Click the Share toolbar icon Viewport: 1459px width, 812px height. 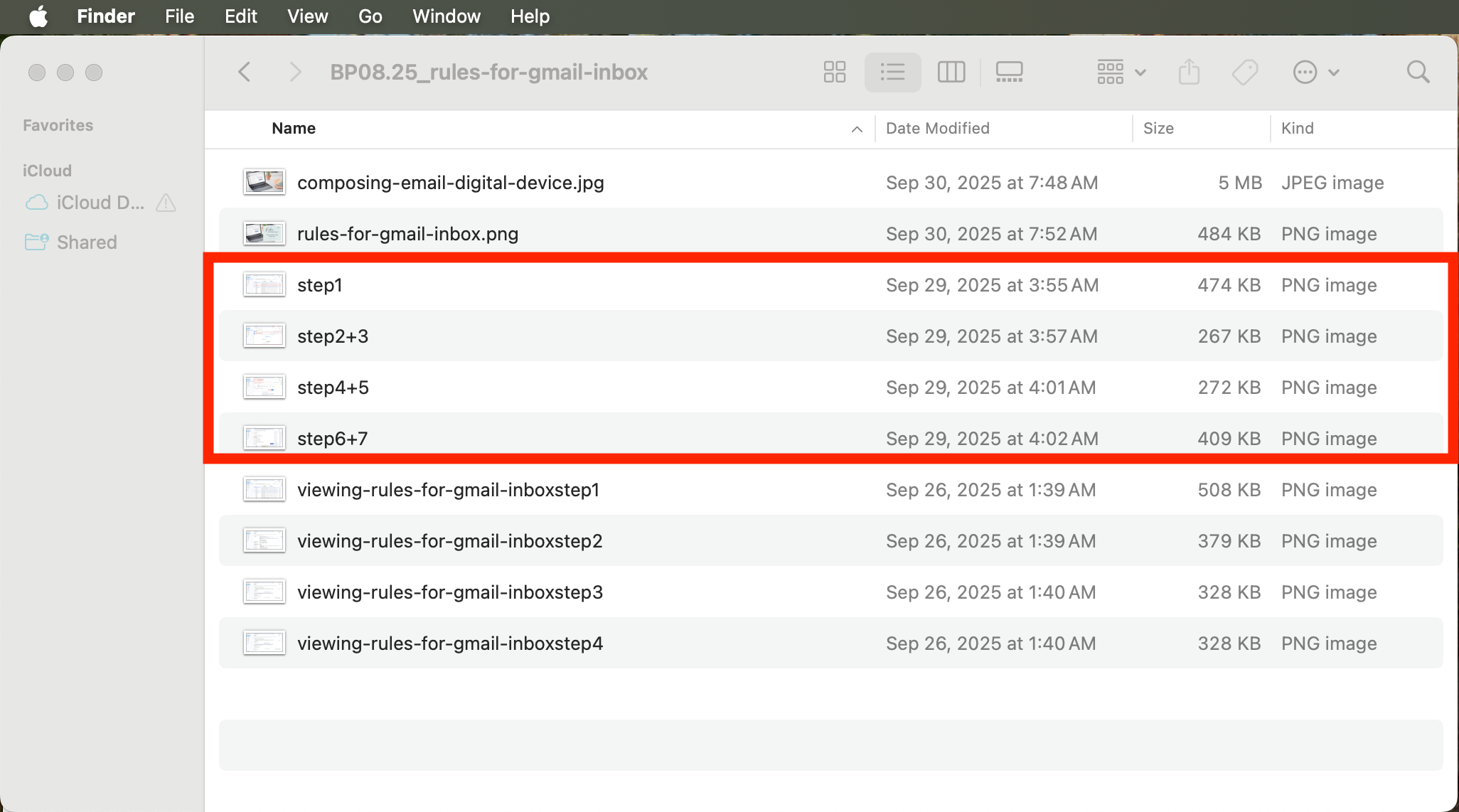click(1189, 72)
